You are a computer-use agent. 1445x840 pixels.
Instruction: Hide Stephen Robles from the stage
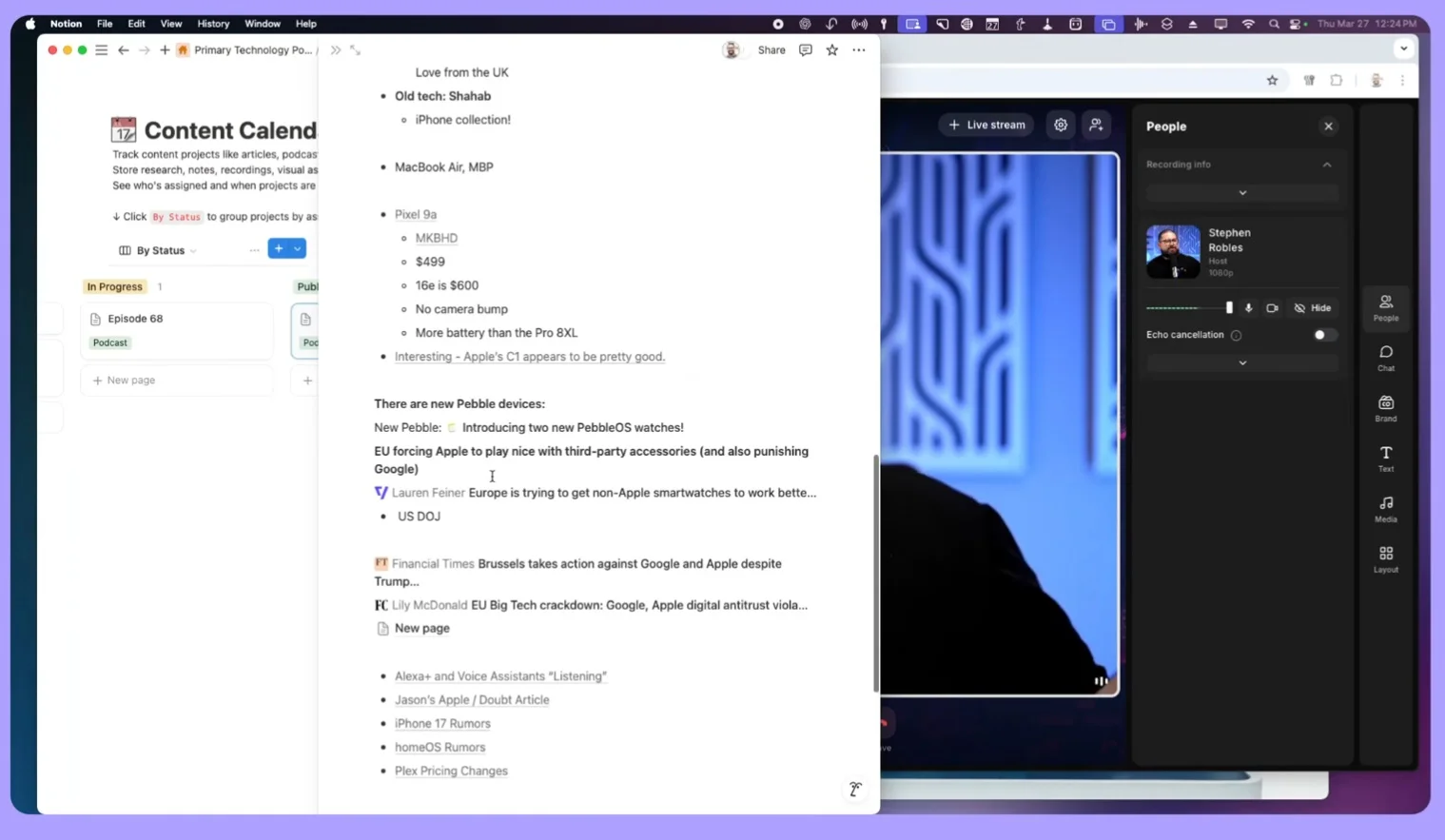click(1313, 308)
